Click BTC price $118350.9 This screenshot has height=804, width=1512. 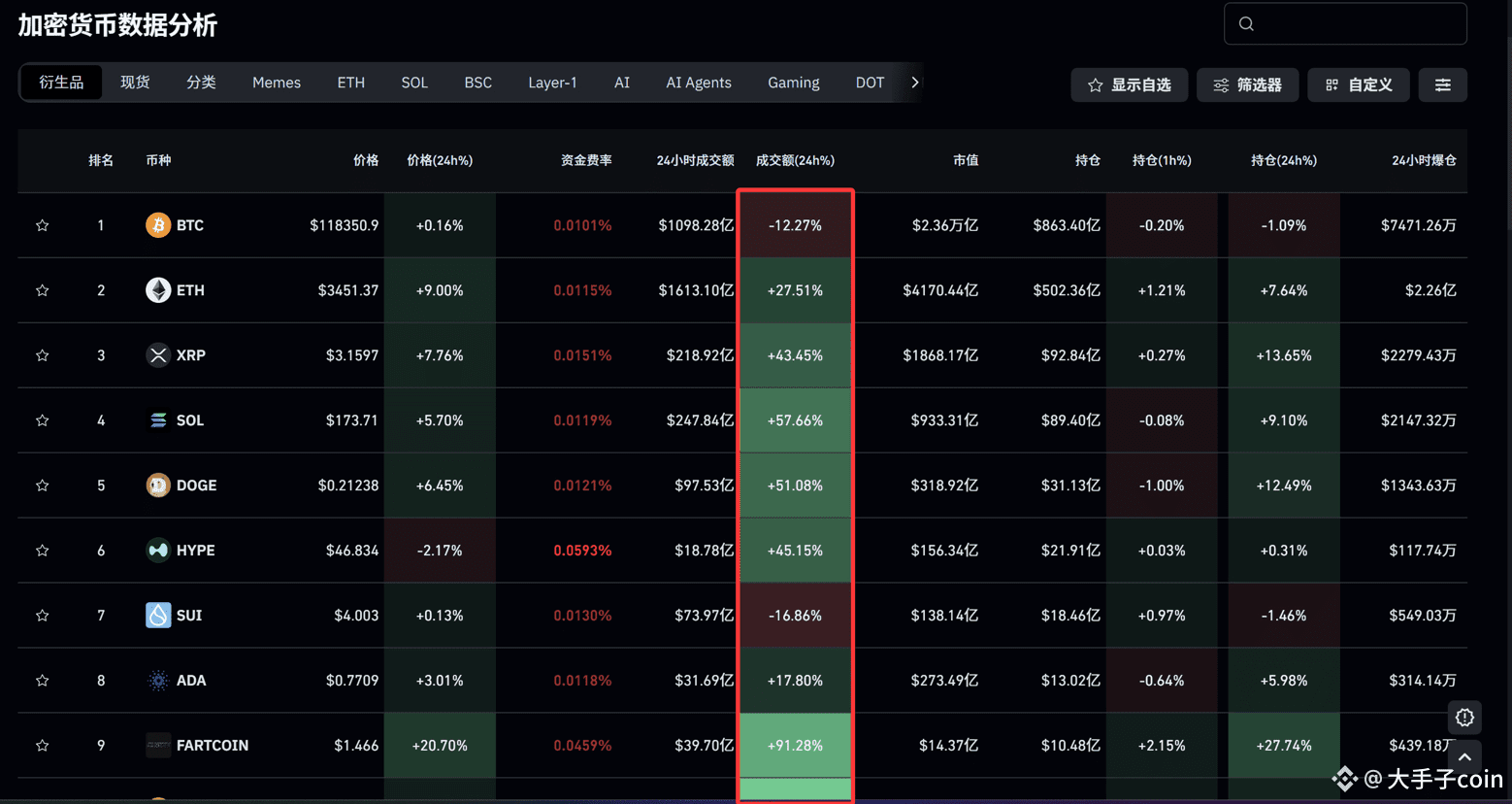coord(345,225)
